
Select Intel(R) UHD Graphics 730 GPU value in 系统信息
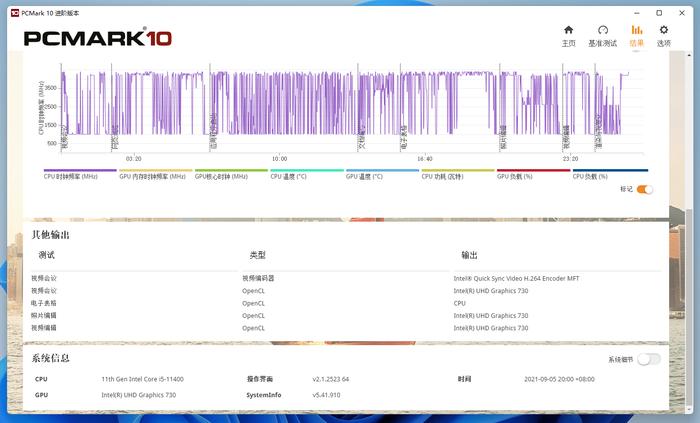point(138,395)
